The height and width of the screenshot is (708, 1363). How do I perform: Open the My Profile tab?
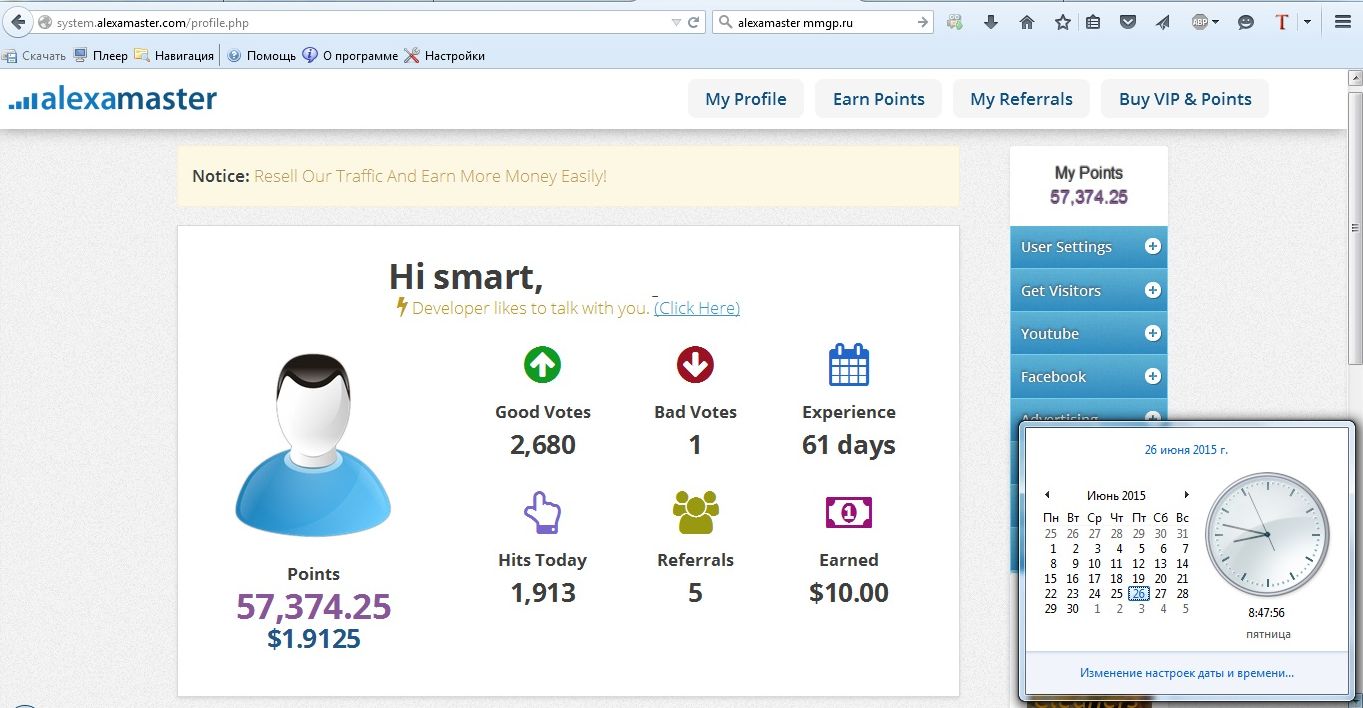pos(745,99)
